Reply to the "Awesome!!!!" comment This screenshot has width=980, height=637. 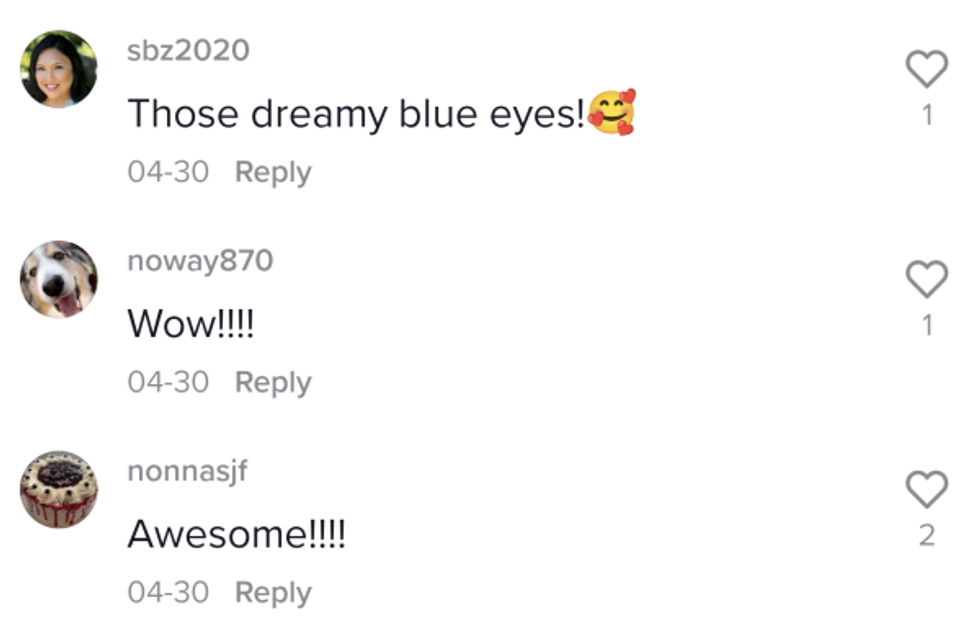(273, 592)
